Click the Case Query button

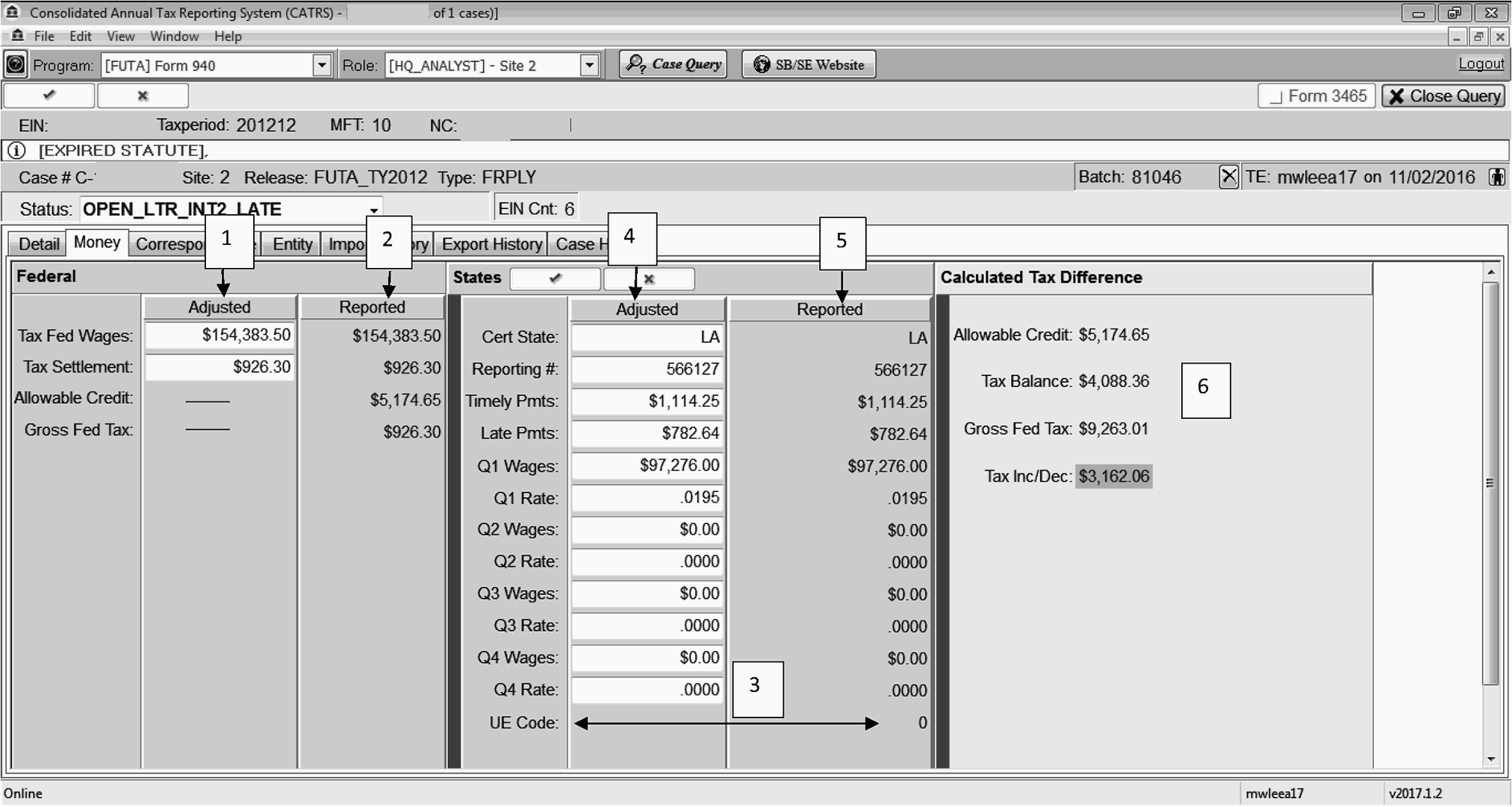point(673,64)
